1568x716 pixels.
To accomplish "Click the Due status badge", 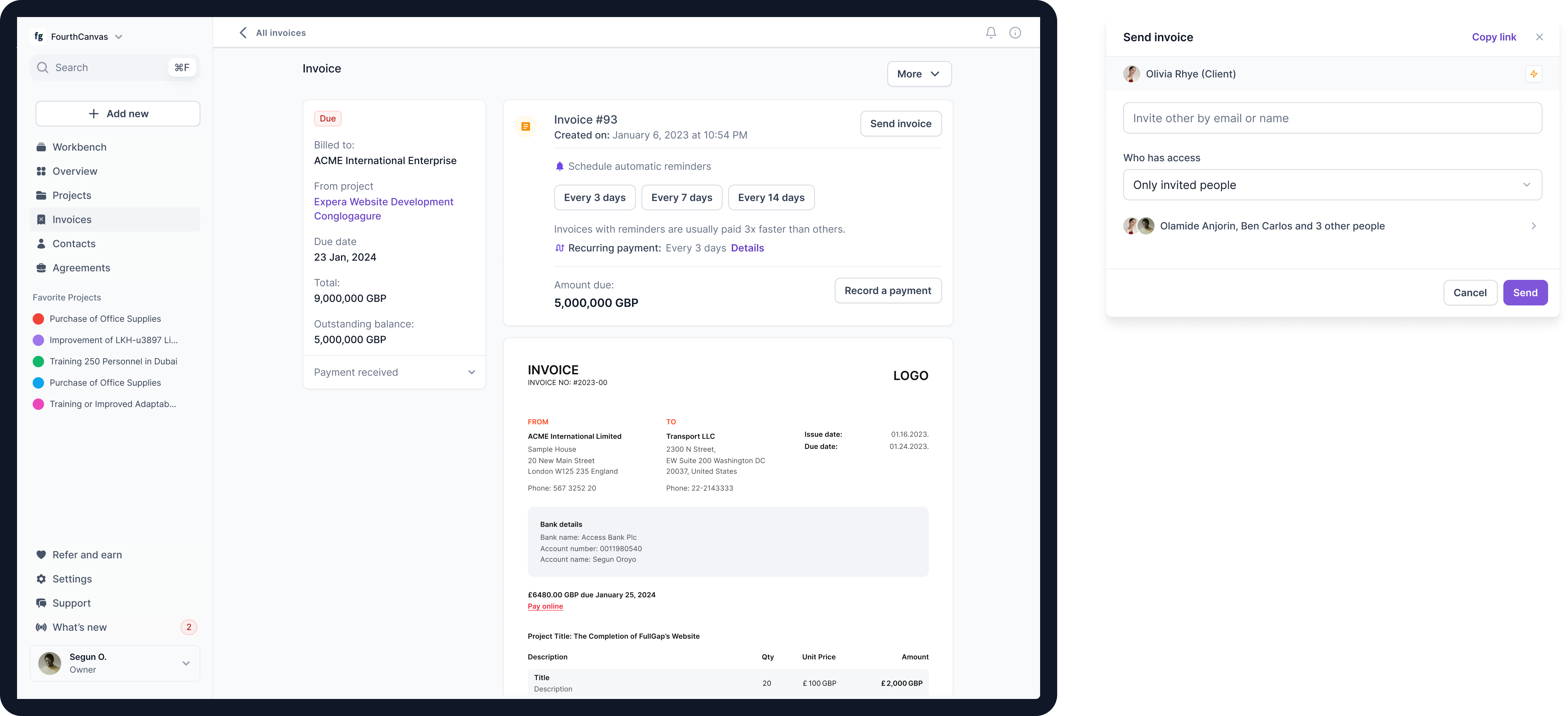I will 328,119.
